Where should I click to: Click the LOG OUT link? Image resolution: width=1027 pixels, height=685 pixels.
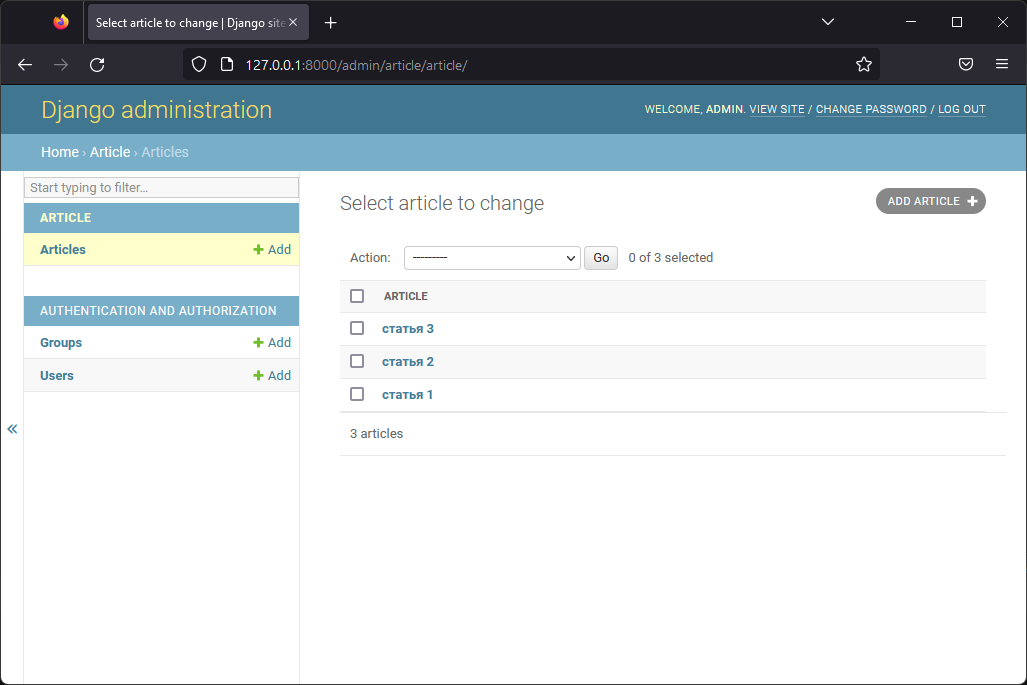click(x=961, y=110)
